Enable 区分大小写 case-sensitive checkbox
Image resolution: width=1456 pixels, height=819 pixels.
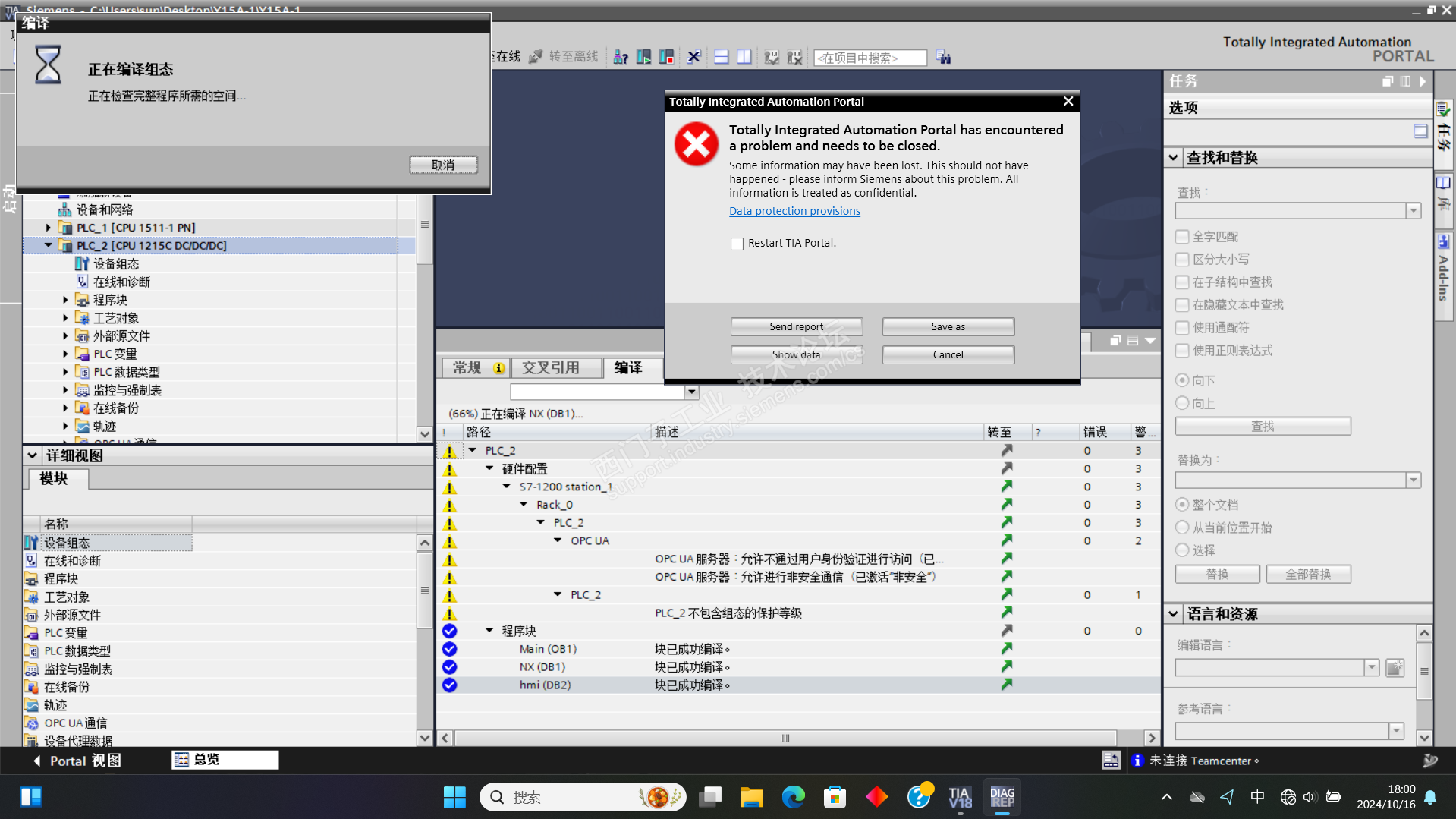pyautogui.click(x=1182, y=260)
